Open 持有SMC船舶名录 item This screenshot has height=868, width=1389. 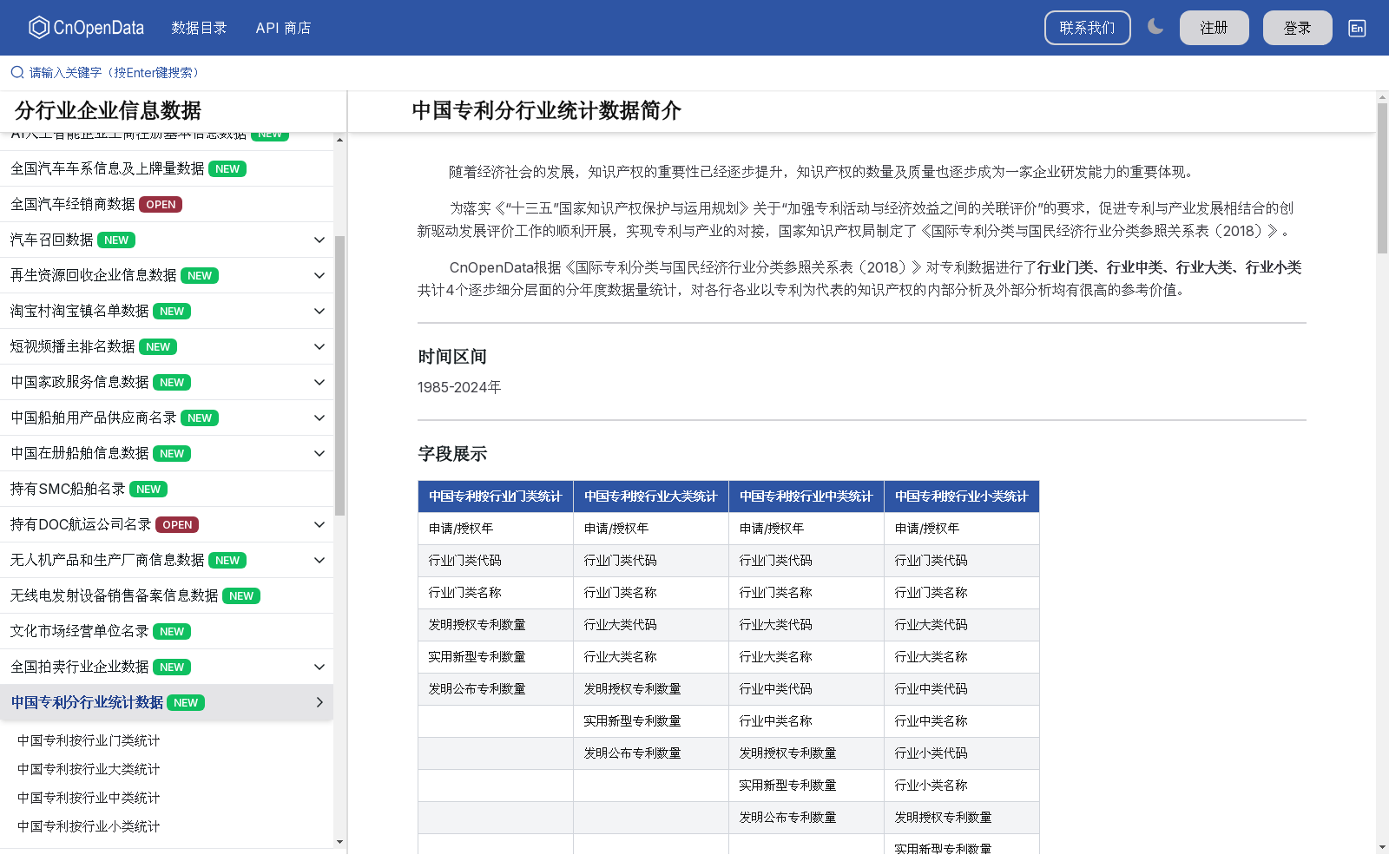click(167, 489)
